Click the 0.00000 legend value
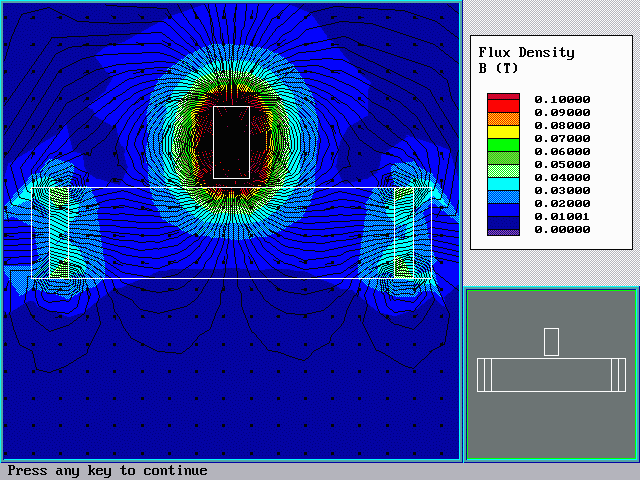Image resolution: width=640 pixels, height=480 pixels. (x=562, y=230)
